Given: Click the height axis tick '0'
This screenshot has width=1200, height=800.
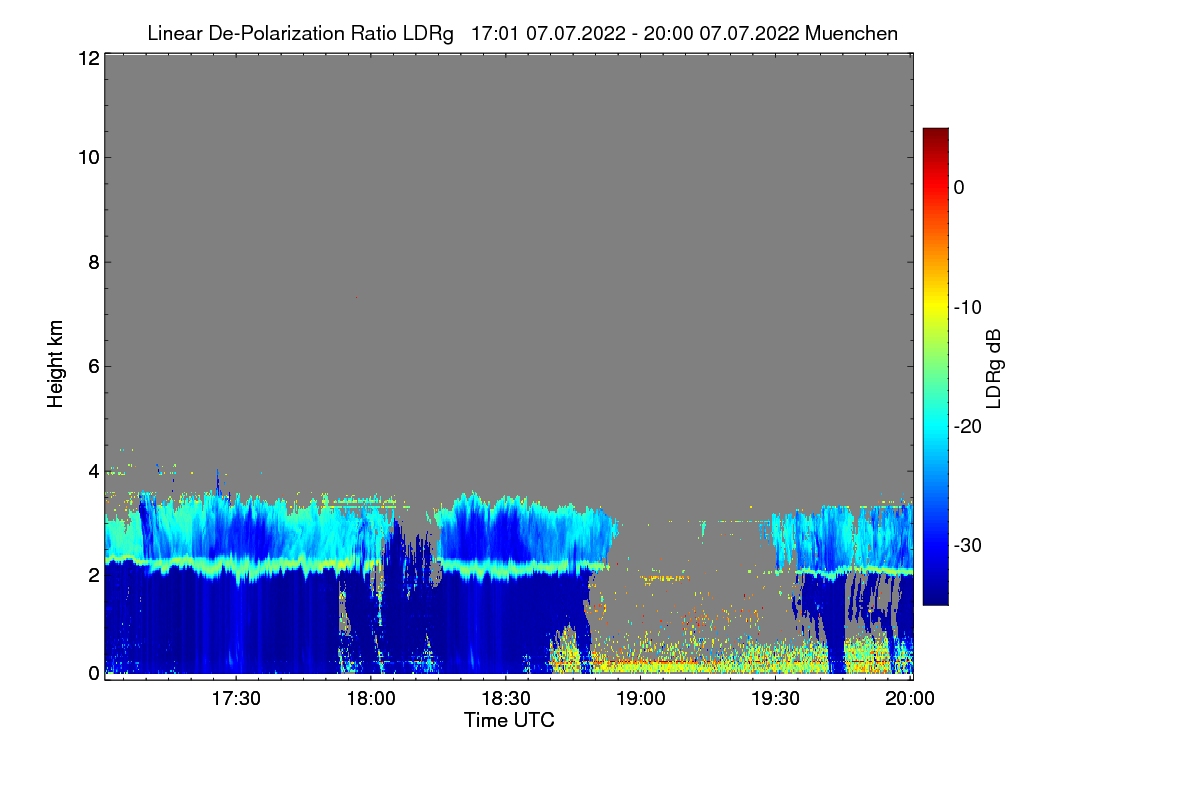Looking at the screenshot, I should (92, 673).
